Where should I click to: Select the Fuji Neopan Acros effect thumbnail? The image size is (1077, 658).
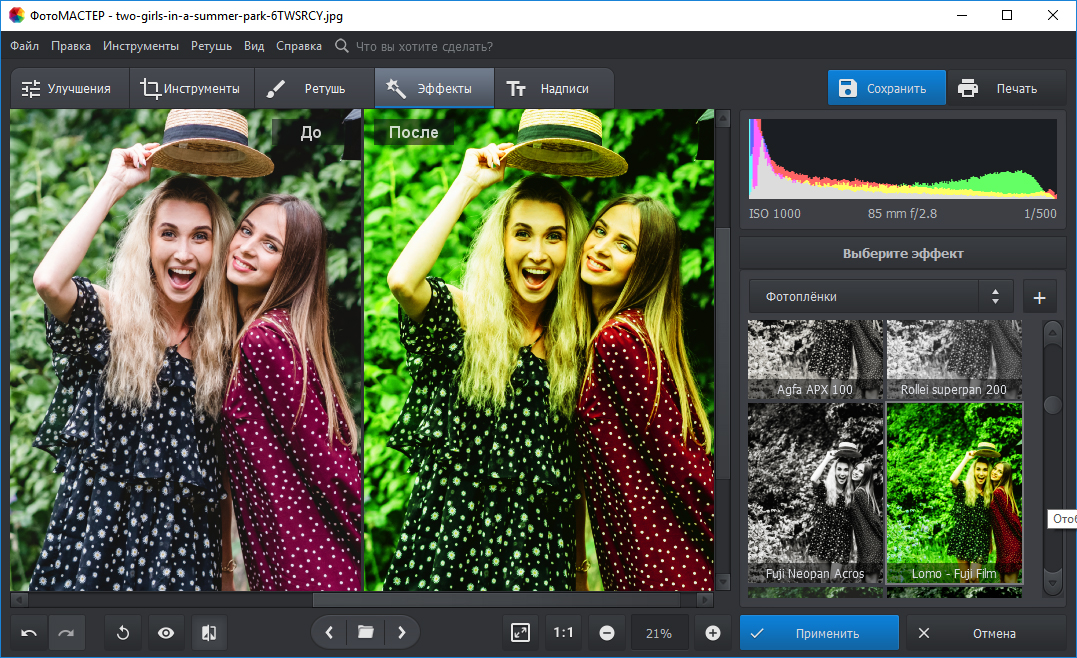[816, 493]
